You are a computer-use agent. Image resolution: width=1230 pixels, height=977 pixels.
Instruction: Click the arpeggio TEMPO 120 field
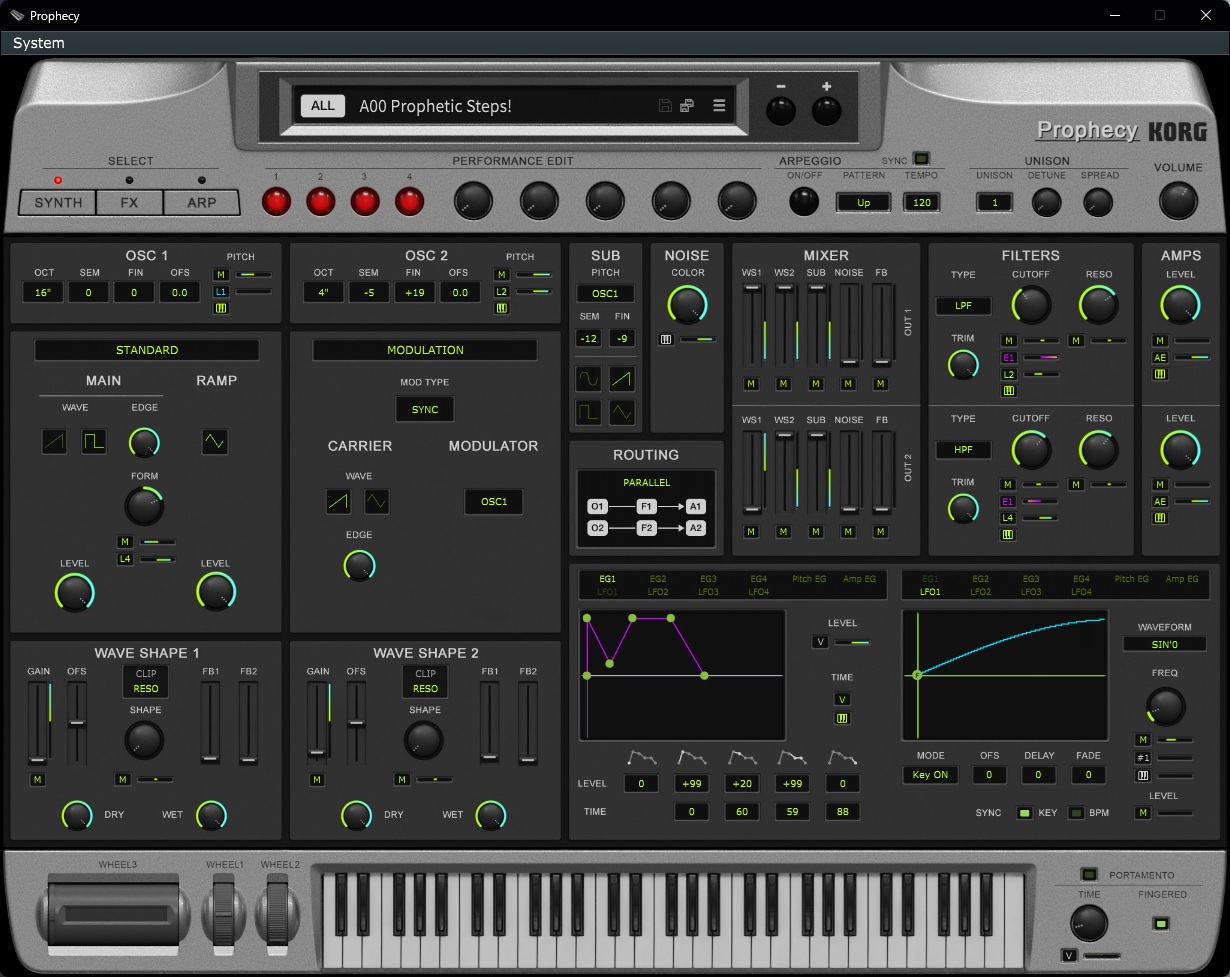coord(921,202)
